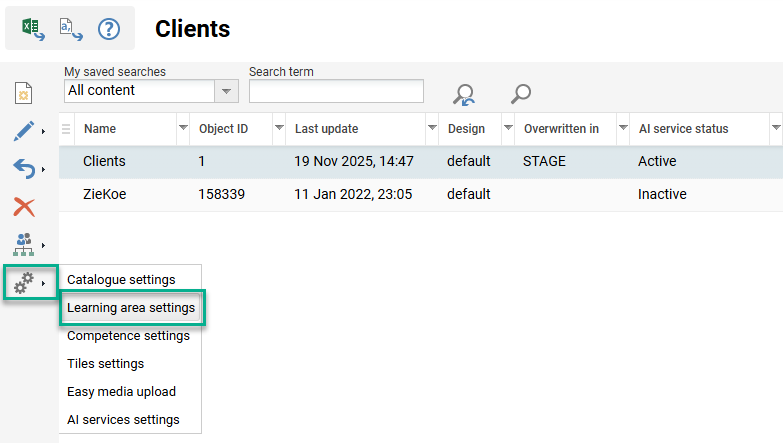Reset search with the magnifier arrow icon
The width and height of the screenshot is (783, 443).
(x=464, y=94)
